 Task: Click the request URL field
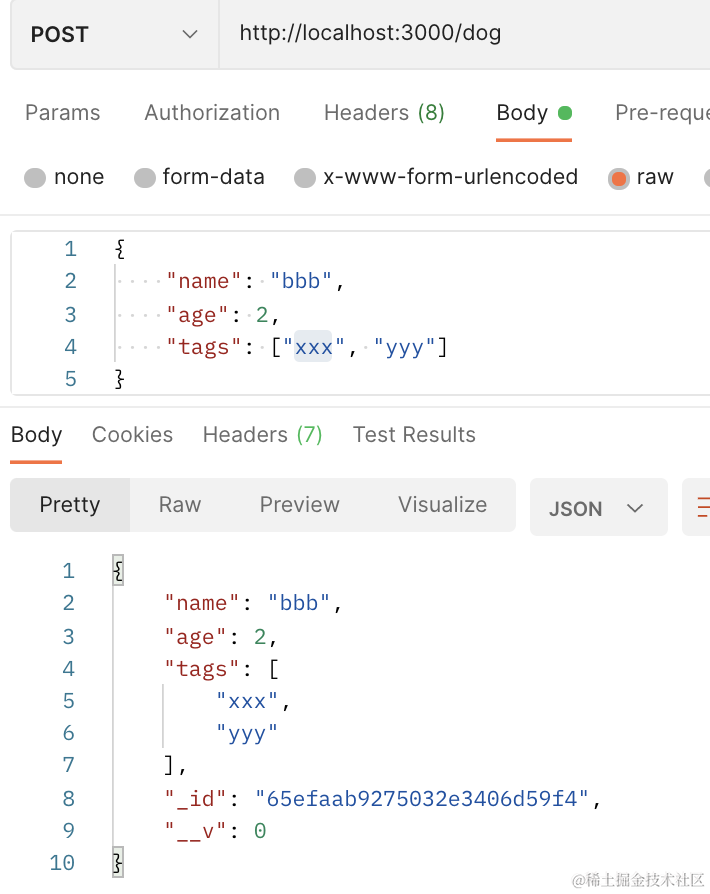pos(460,34)
